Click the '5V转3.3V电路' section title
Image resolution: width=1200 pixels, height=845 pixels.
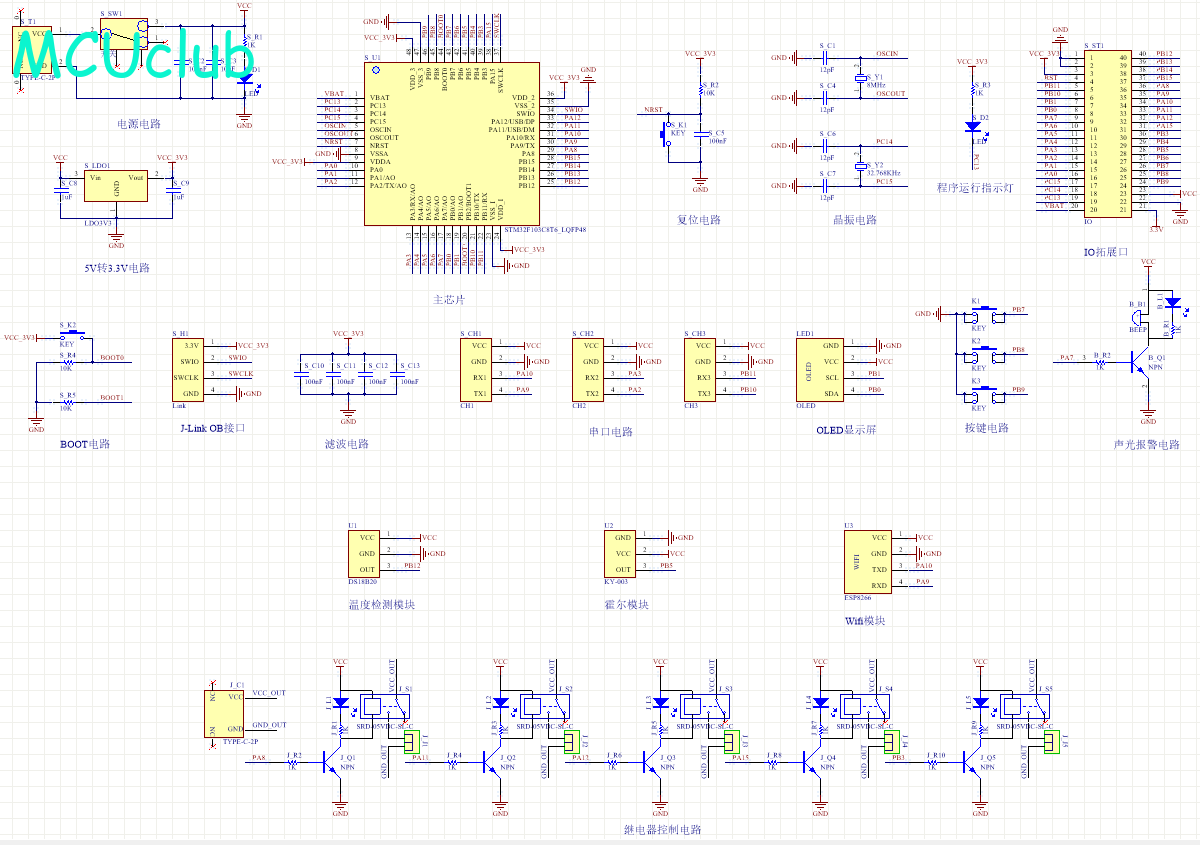(x=117, y=269)
